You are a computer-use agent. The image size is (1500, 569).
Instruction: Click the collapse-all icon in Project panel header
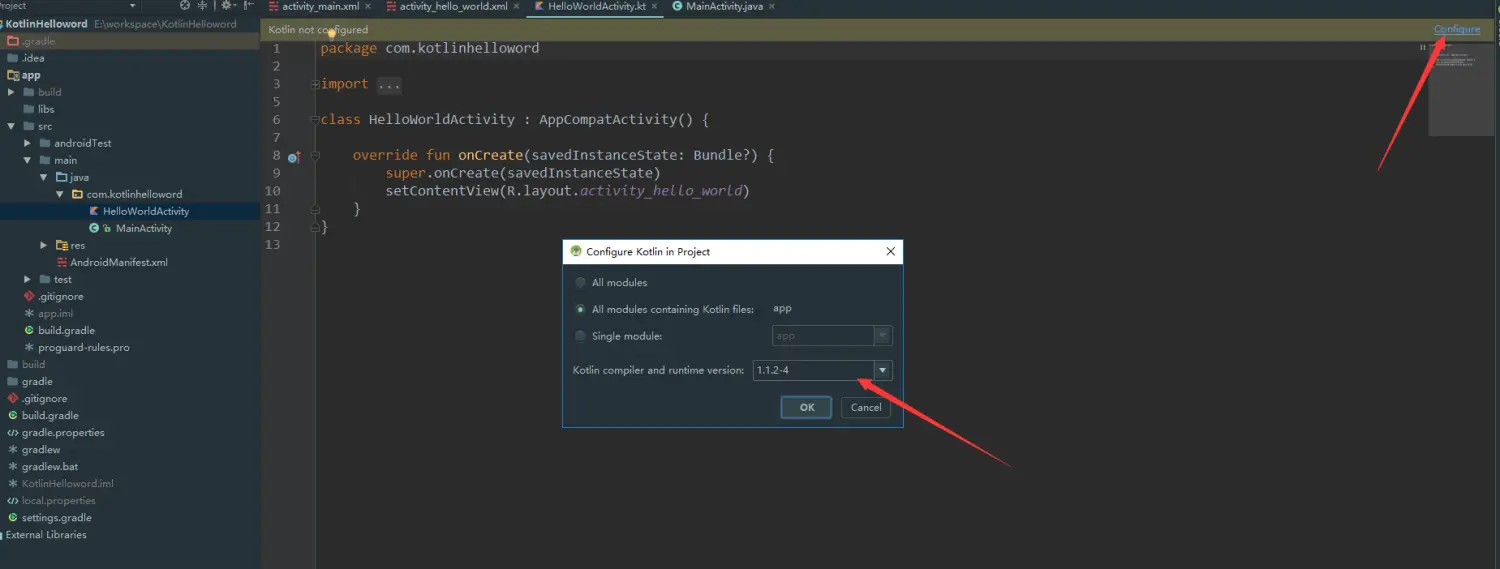pos(203,6)
